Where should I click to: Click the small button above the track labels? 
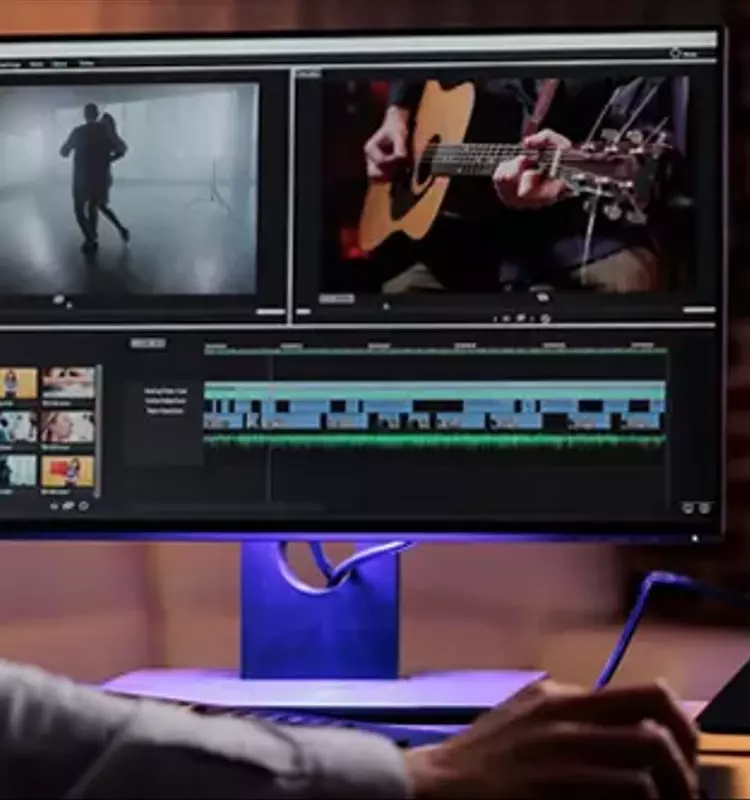[x=148, y=343]
